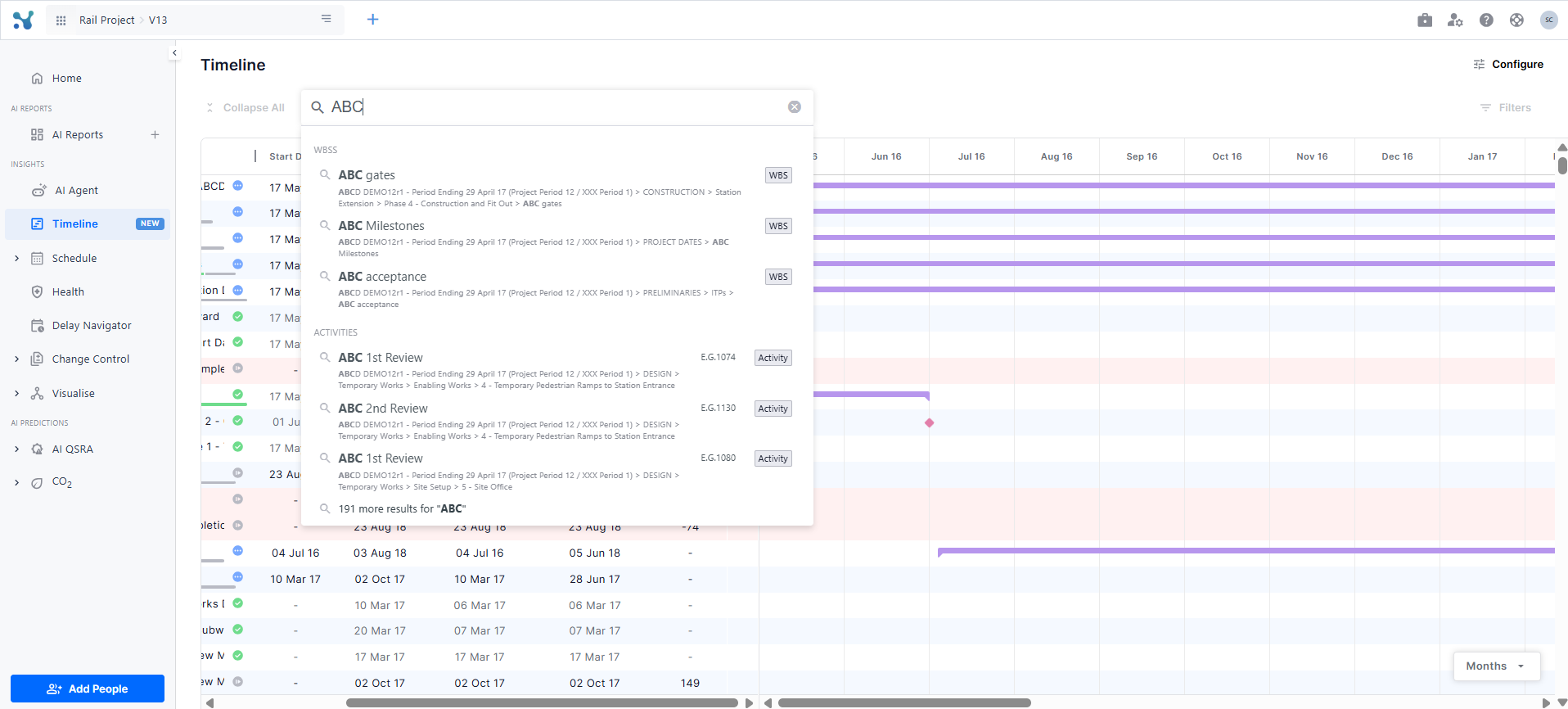
Task: Select ABC acceptance WBS result
Action: click(x=556, y=289)
